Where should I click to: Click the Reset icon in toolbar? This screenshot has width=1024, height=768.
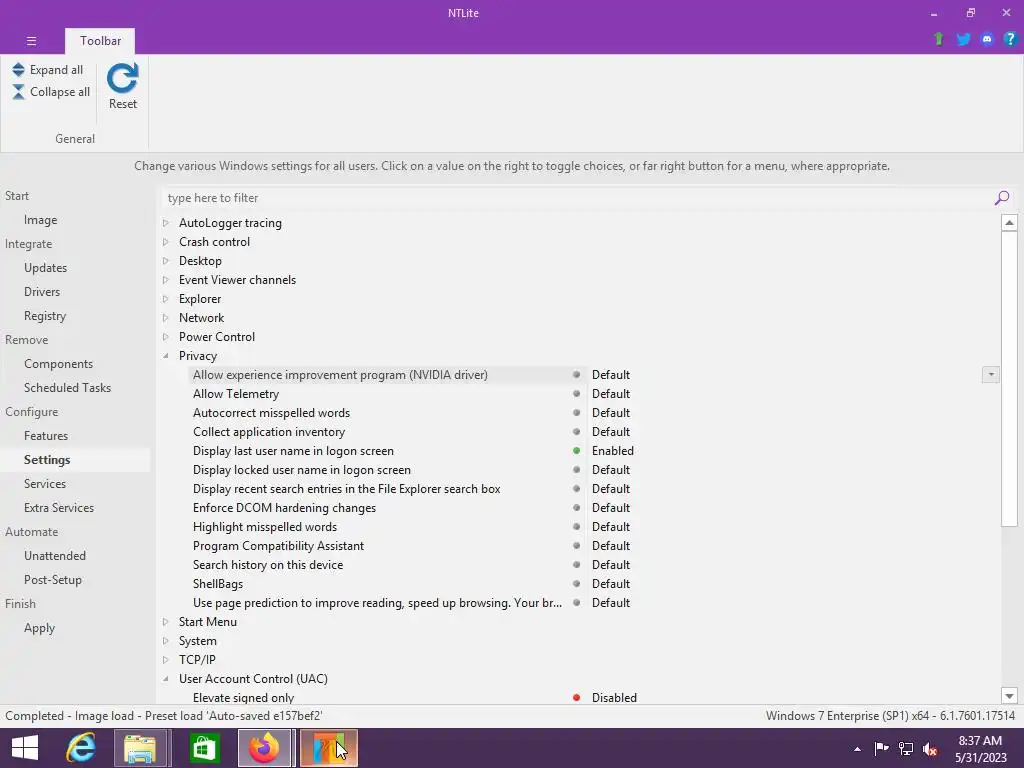[122, 78]
